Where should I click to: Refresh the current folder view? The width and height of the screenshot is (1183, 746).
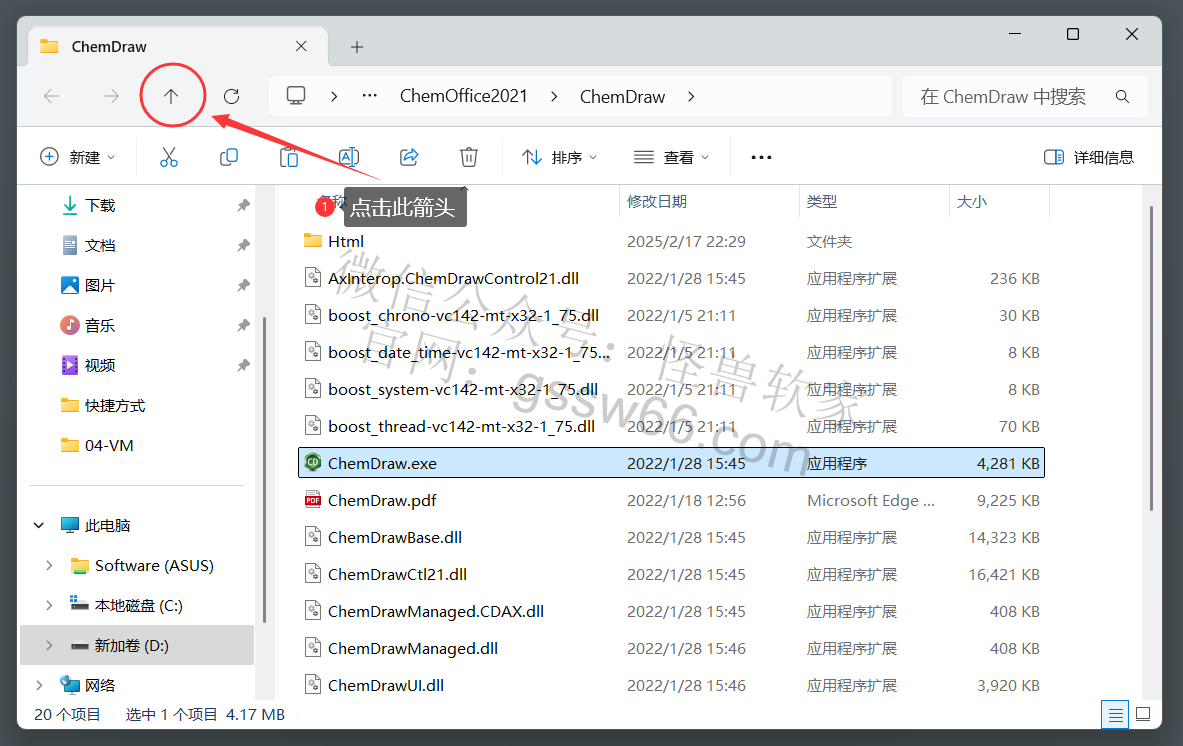232,97
